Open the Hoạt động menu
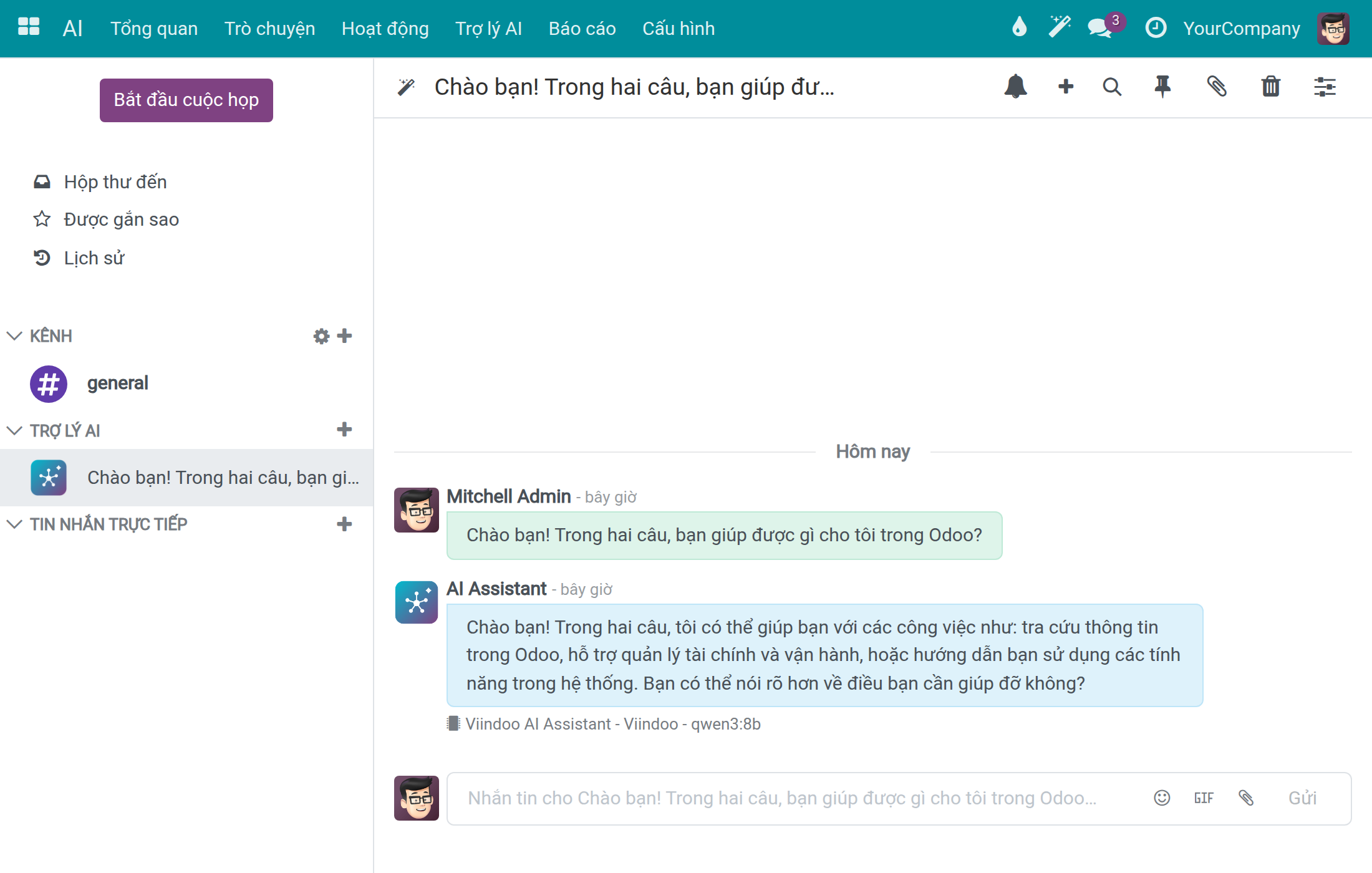 (x=385, y=28)
